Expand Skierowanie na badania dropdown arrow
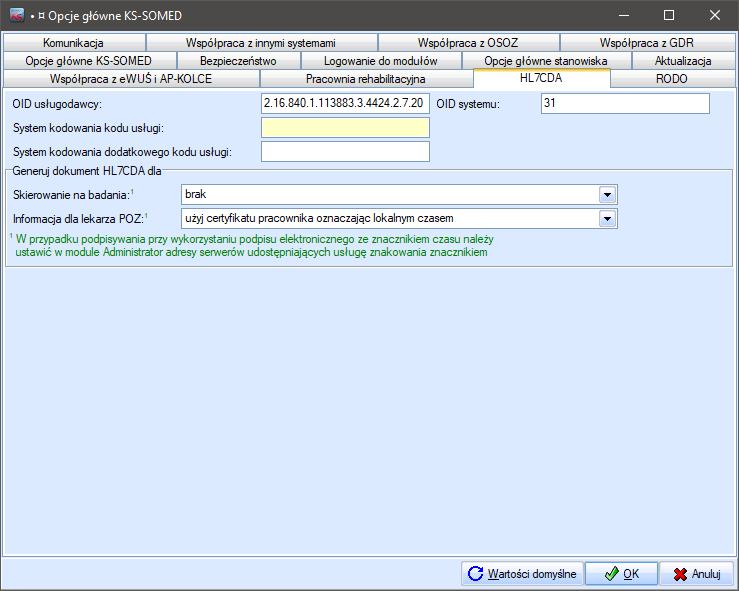Screen dimensions: 739x591 [608, 195]
